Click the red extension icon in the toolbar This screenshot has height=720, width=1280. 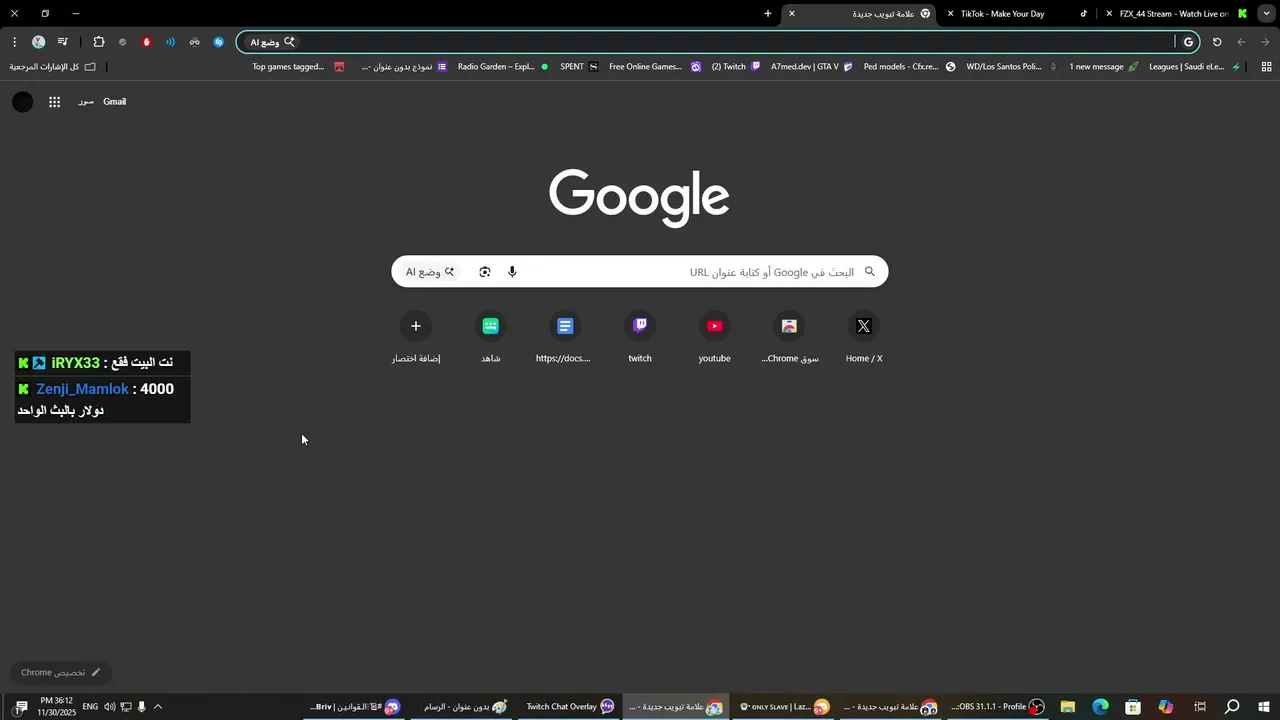(x=147, y=42)
